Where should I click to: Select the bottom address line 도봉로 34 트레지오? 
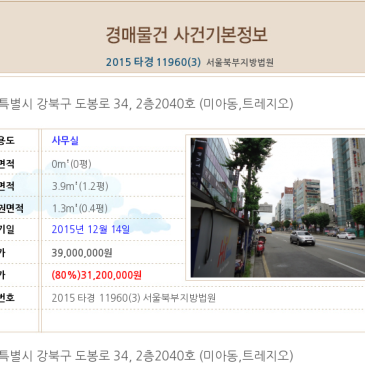[x=146, y=356]
